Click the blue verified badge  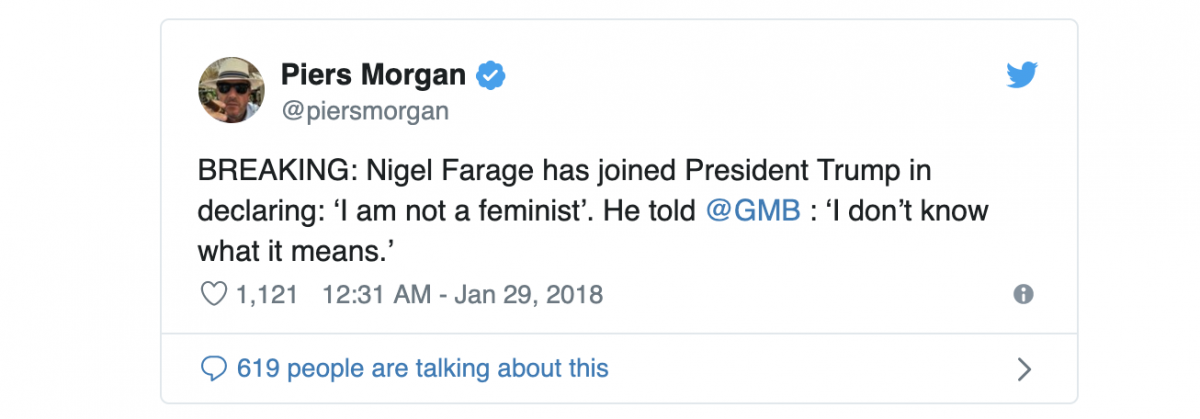tap(491, 75)
